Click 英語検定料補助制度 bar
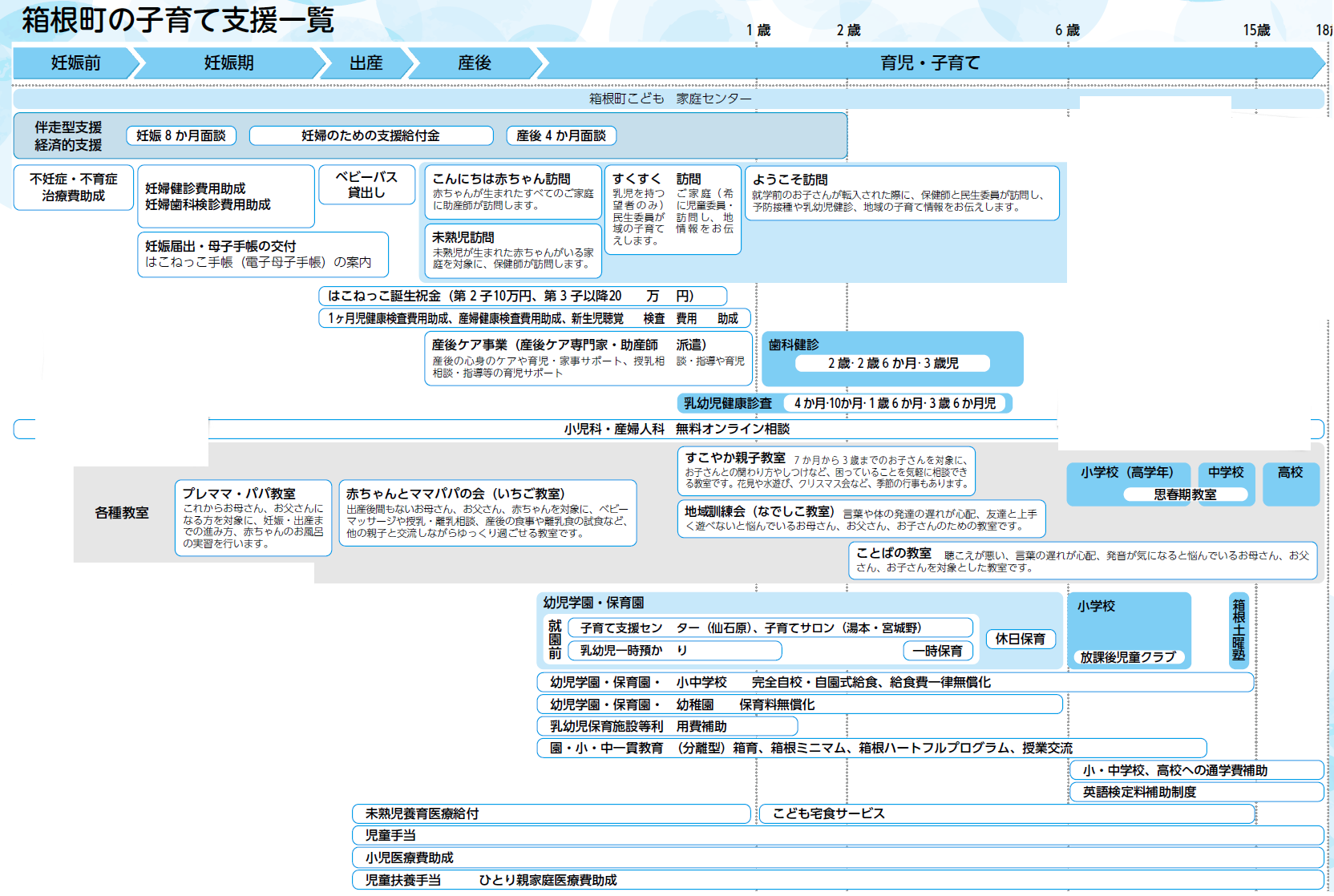Image resolution: width=1334 pixels, height=896 pixels. pyautogui.click(x=1197, y=792)
